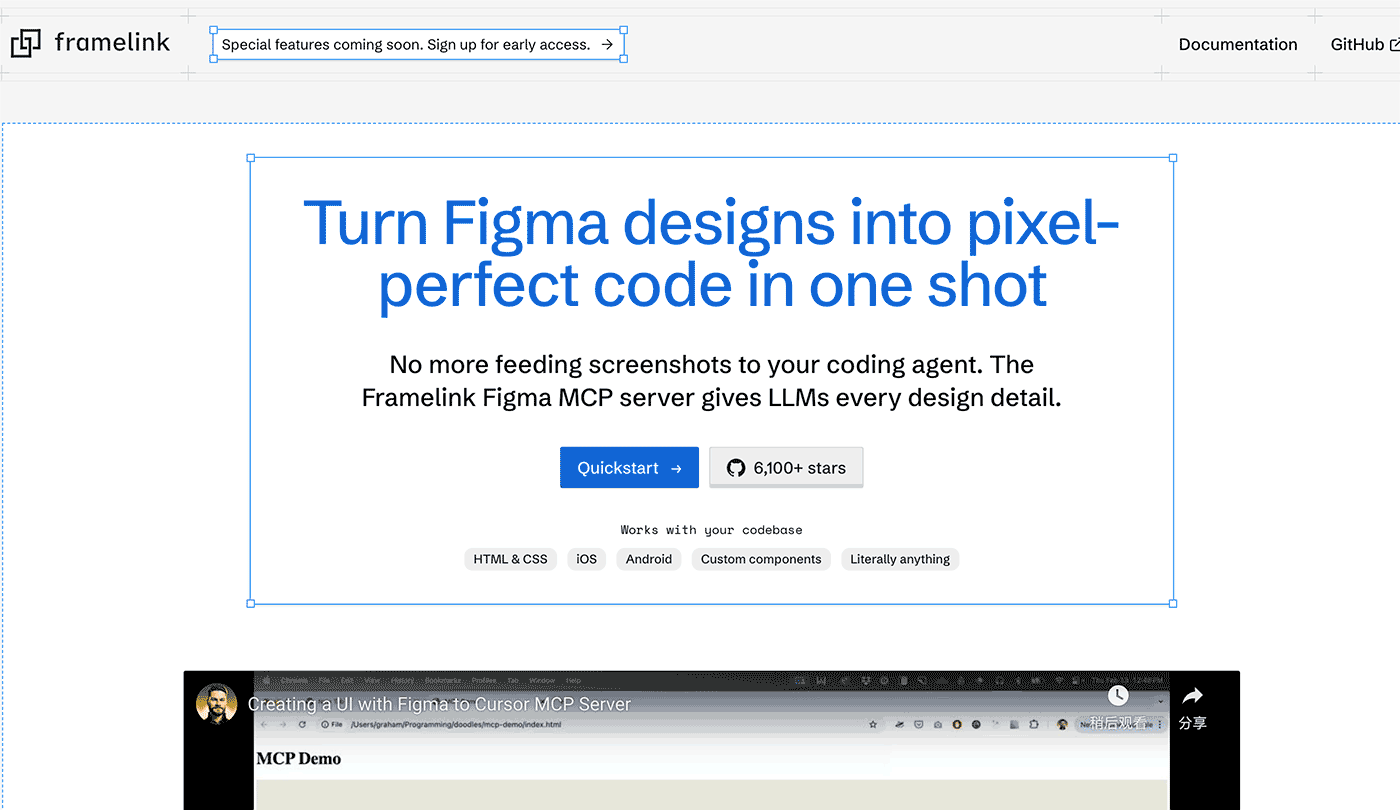1400x810 pixels.
Task: Click the "MCP Demo" heading in video
Action: pos(299,759)
